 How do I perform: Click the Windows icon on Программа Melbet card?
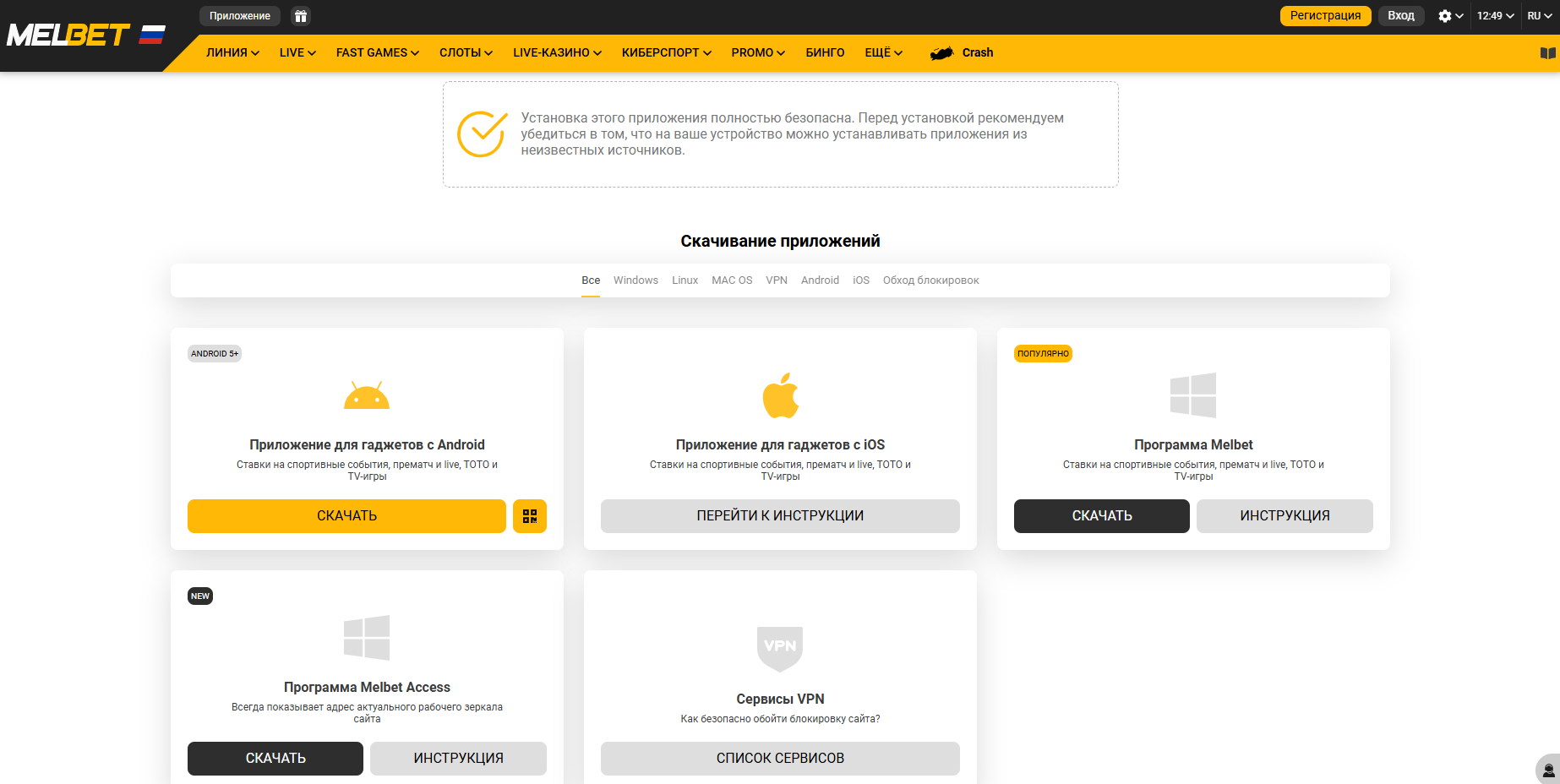coord(1192,394)
